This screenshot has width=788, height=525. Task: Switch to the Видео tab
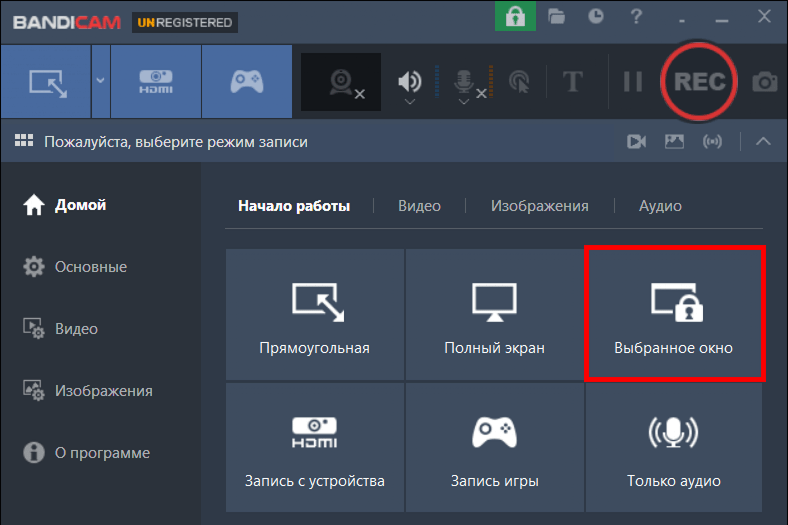(x=419, y=206)
